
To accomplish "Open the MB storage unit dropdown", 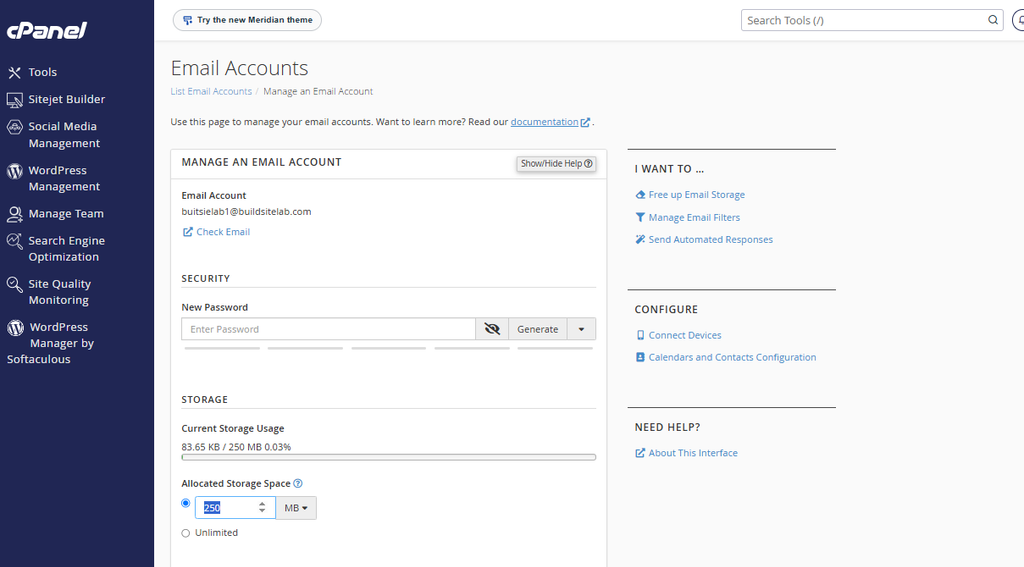I will point(296,508).
